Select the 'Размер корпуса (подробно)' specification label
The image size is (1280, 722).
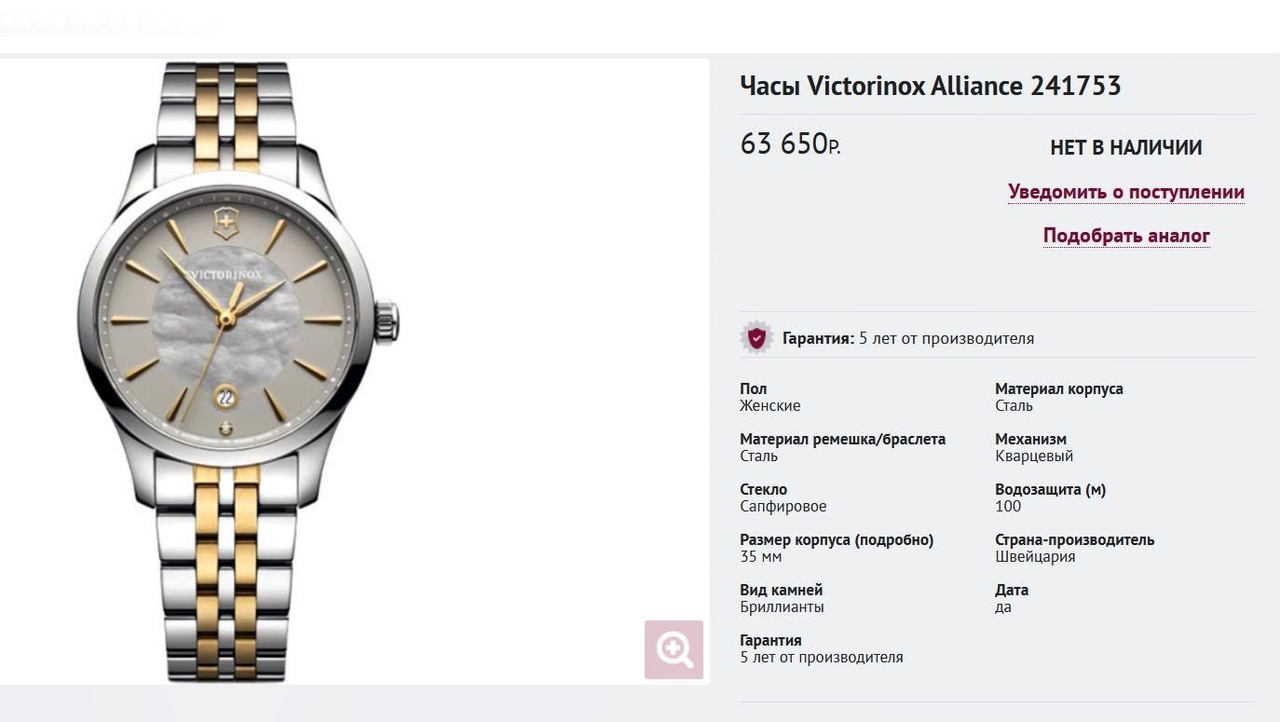(836, 540)
